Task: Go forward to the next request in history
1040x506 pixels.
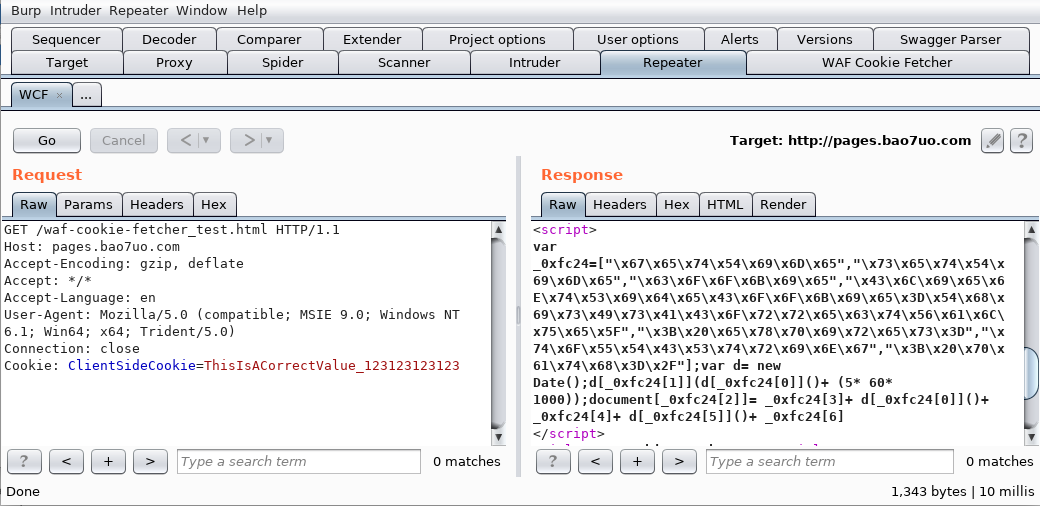Action: [x=248, y=141]
